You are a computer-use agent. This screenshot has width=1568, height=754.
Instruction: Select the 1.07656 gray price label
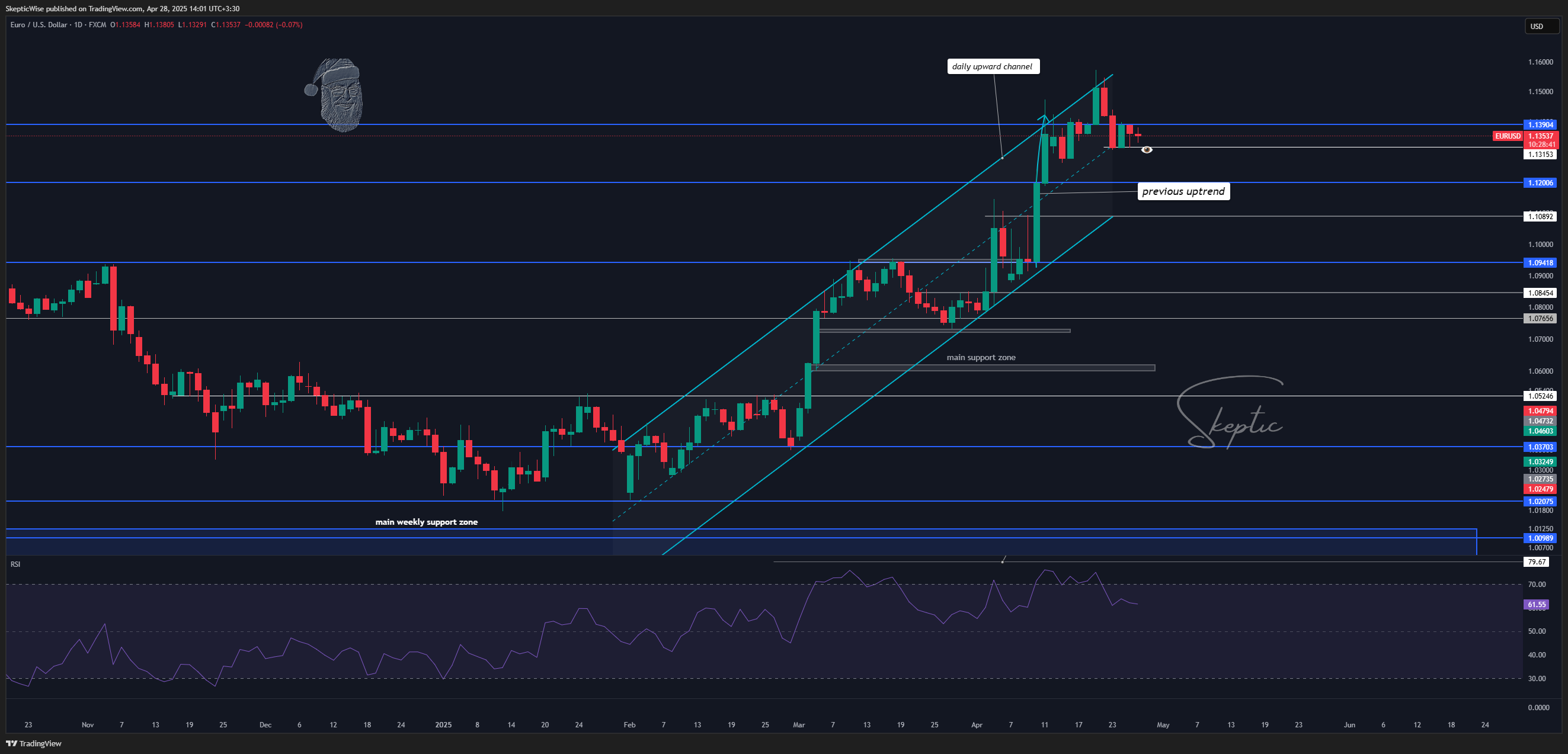pyautogui.click(x=1540, y=318)
